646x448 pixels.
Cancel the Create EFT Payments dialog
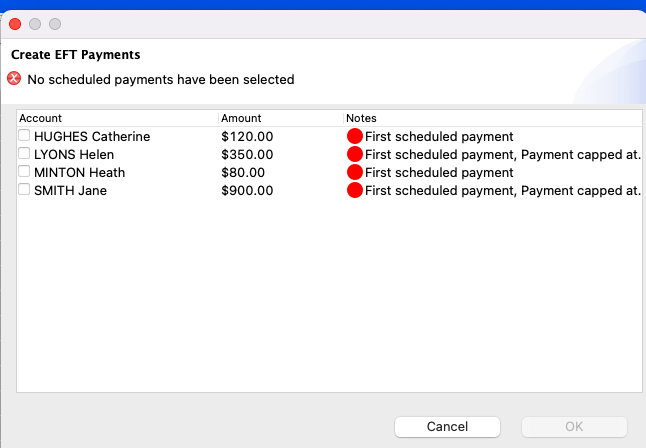click(x=447, y=427)
